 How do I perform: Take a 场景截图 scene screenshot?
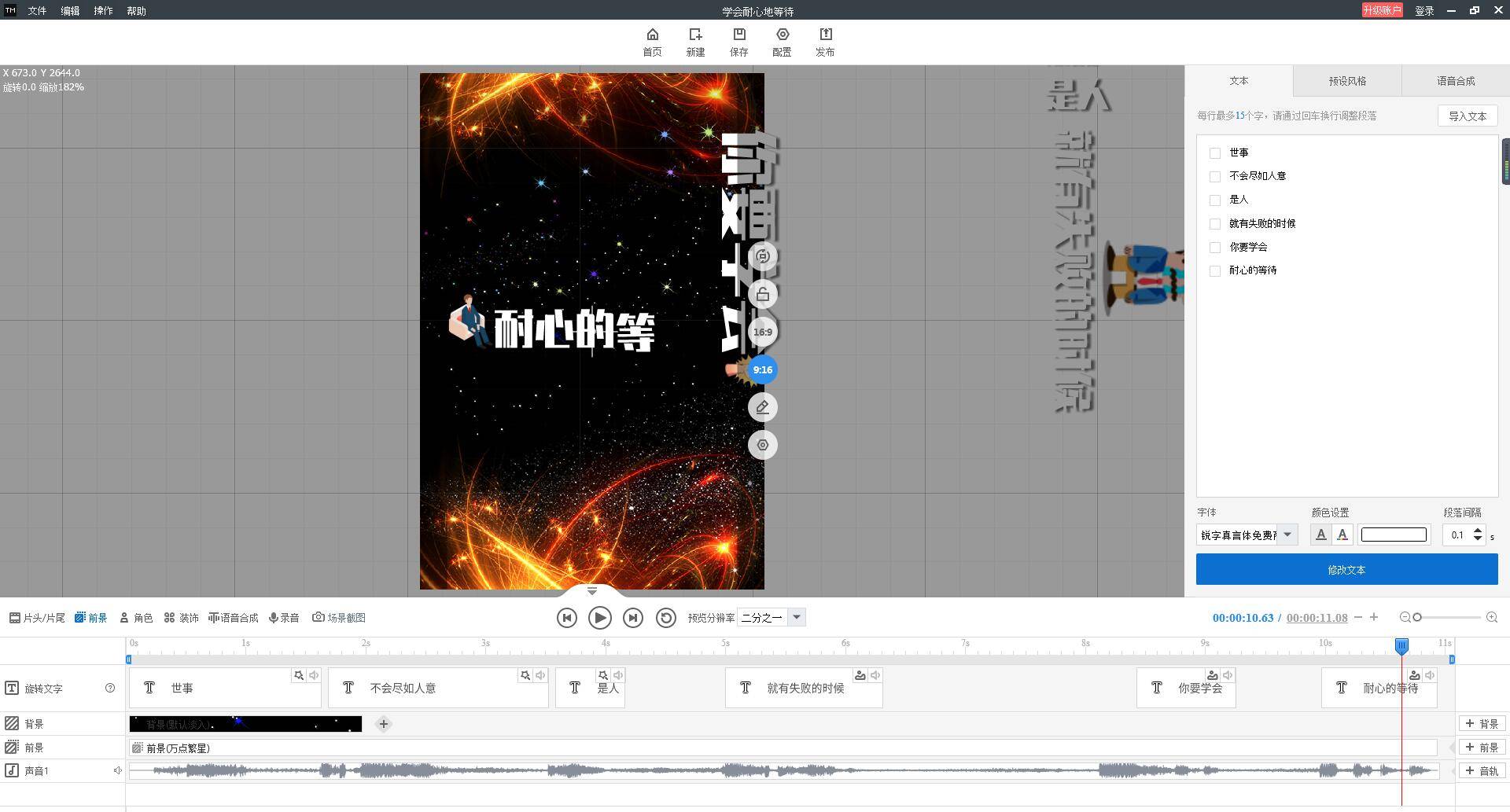point(339,618)
